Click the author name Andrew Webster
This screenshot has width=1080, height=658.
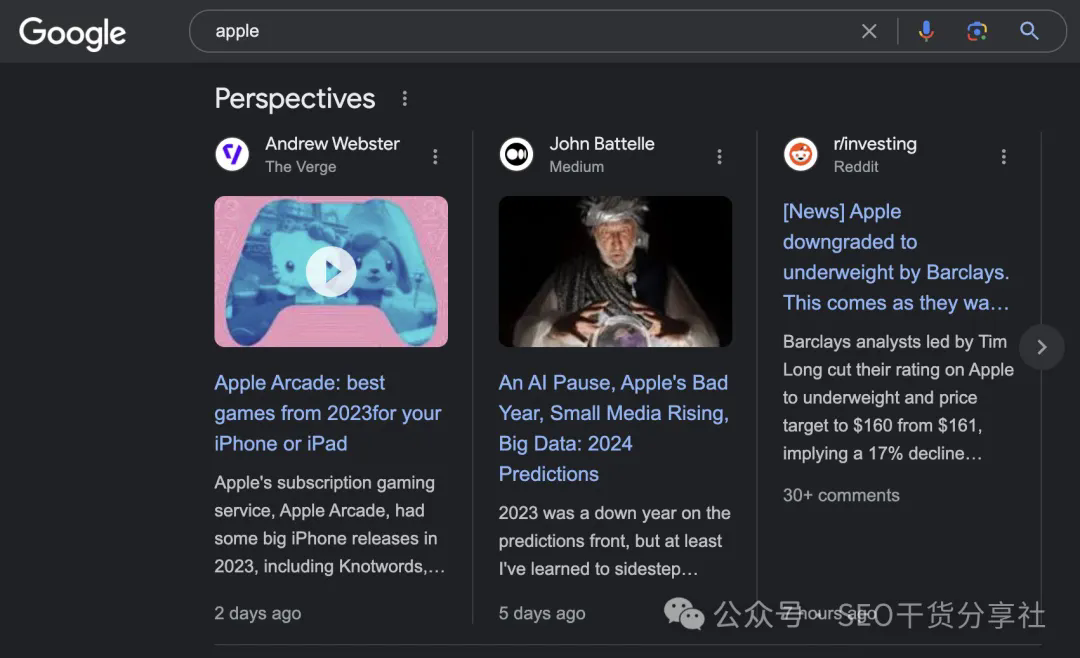pyautogui.click(x=332, y=143)
